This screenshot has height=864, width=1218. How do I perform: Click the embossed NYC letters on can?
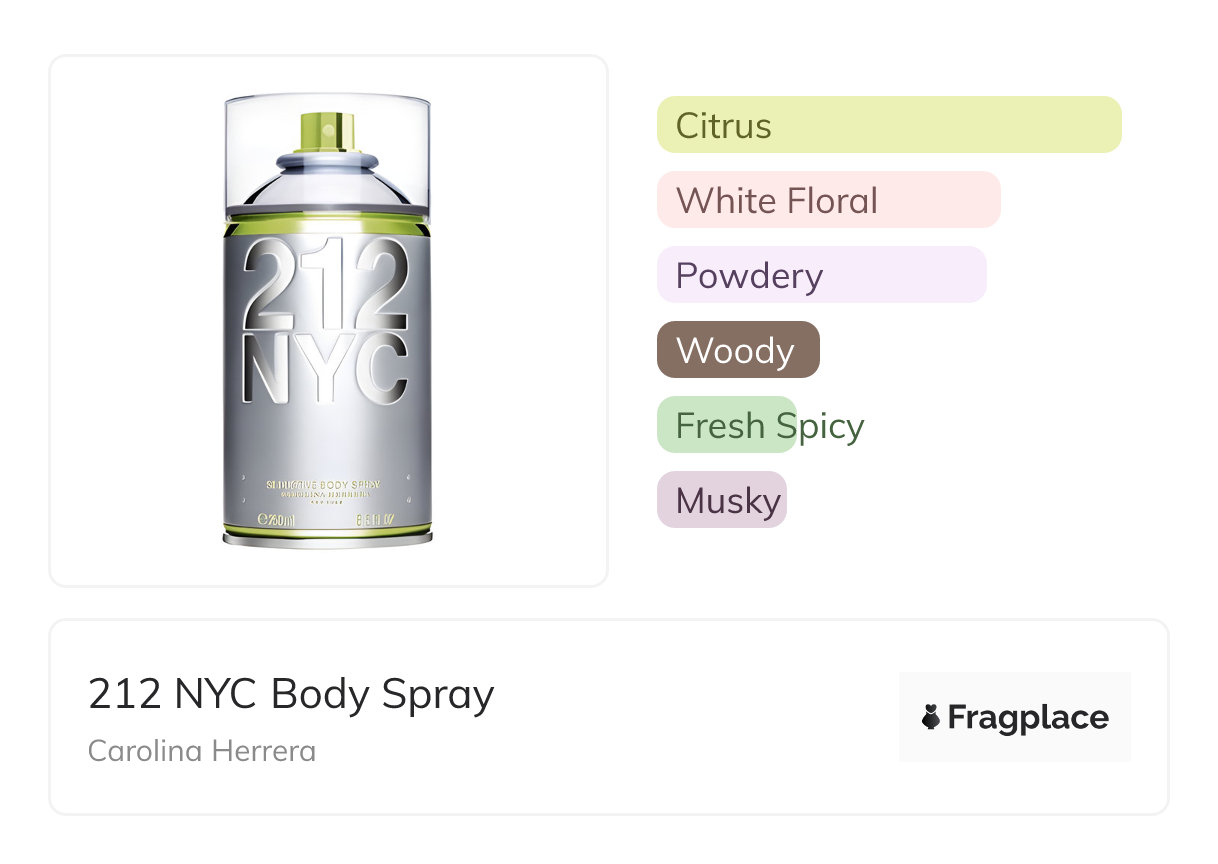327,367
